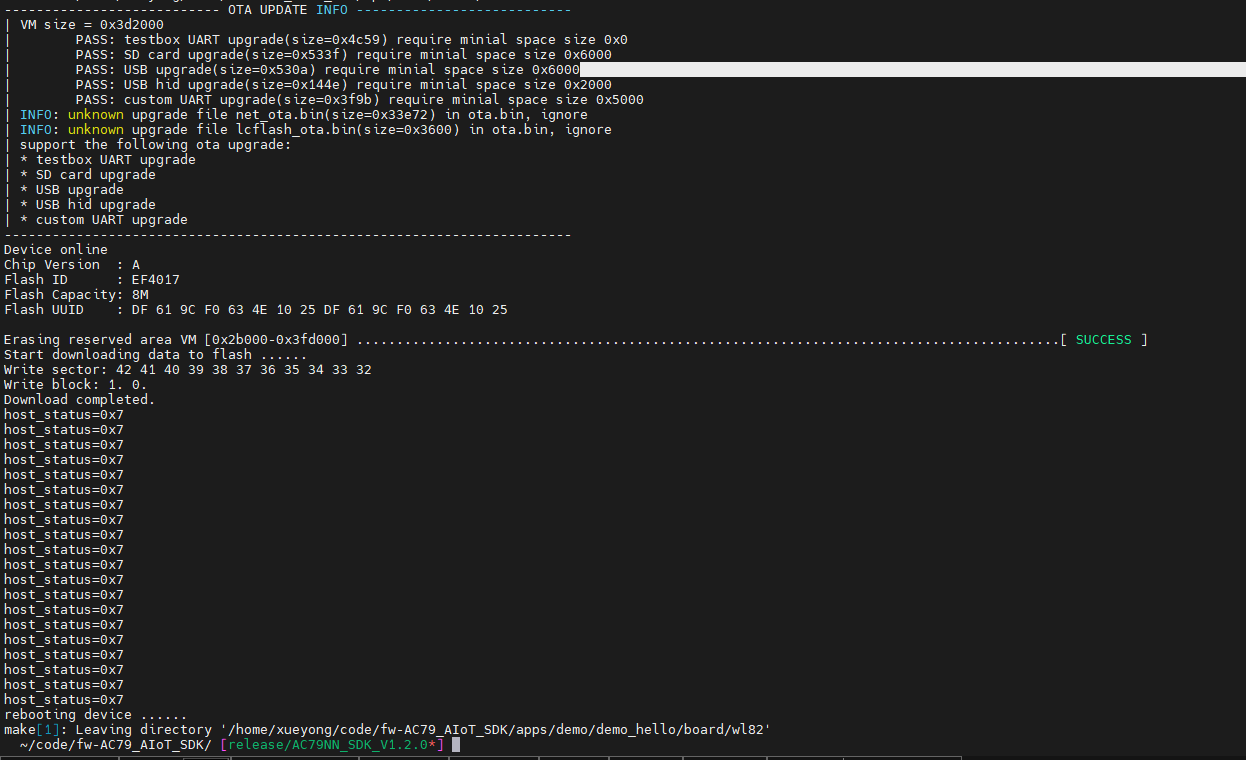Image resolution: width=1246 pixels, height=760 pixels.
Task: Click the Download completed message
Action: 80,400
